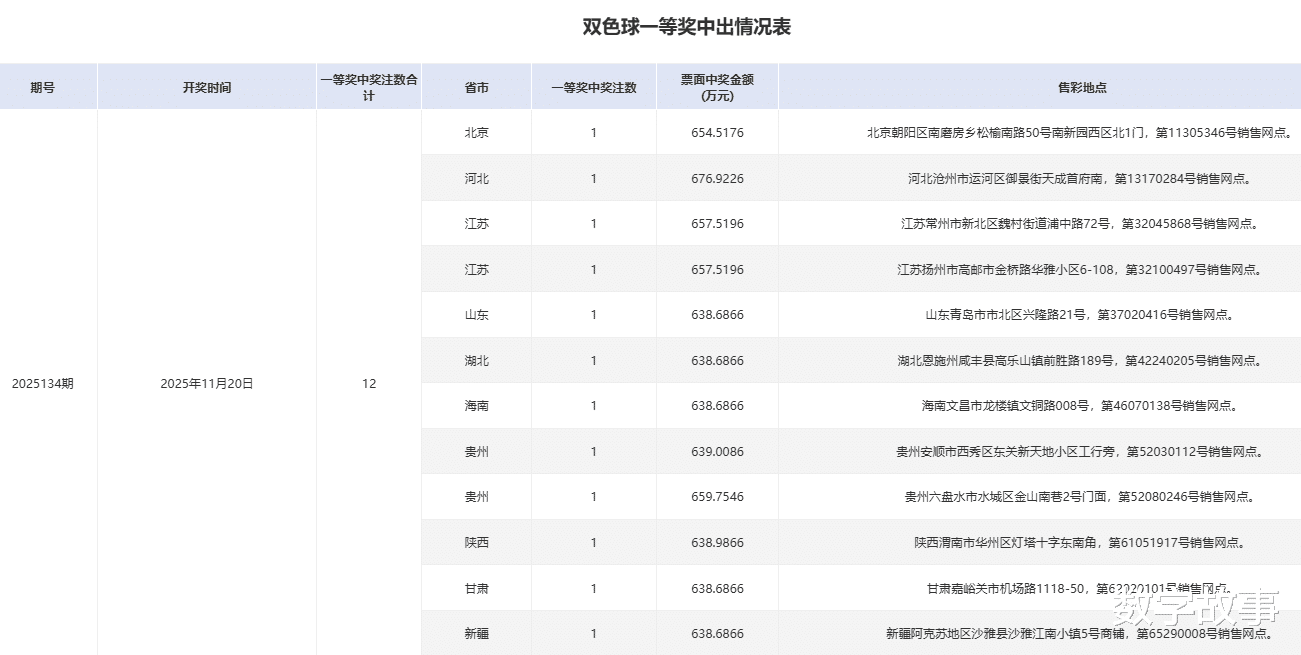The width and height of the screenshot is (1301, 655).
Task: Click the 省市 column header
Action: 477,87
